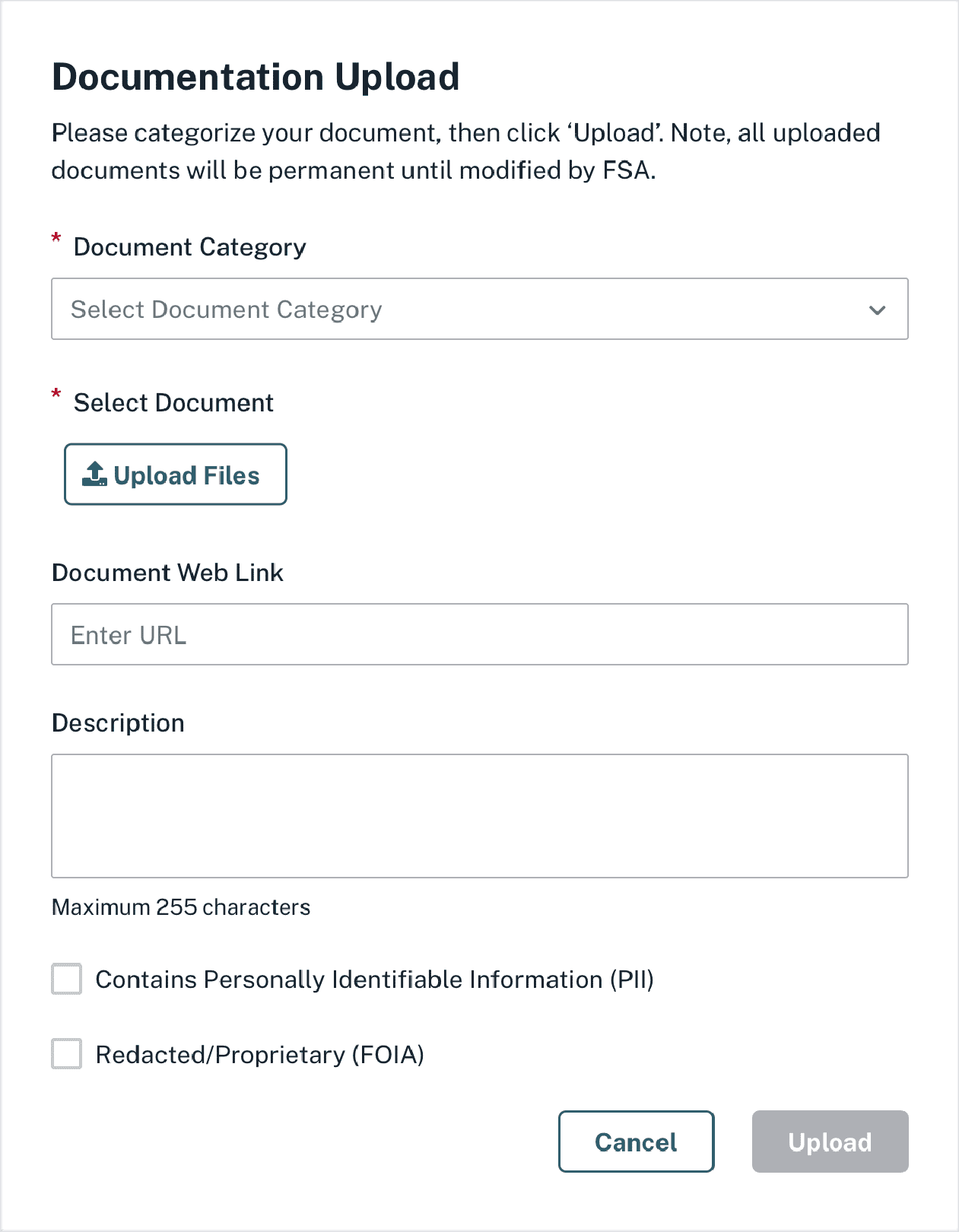Click the Redacted/Proprietary (FOIA) label text
The image size is (959, 1232).
259,1055
